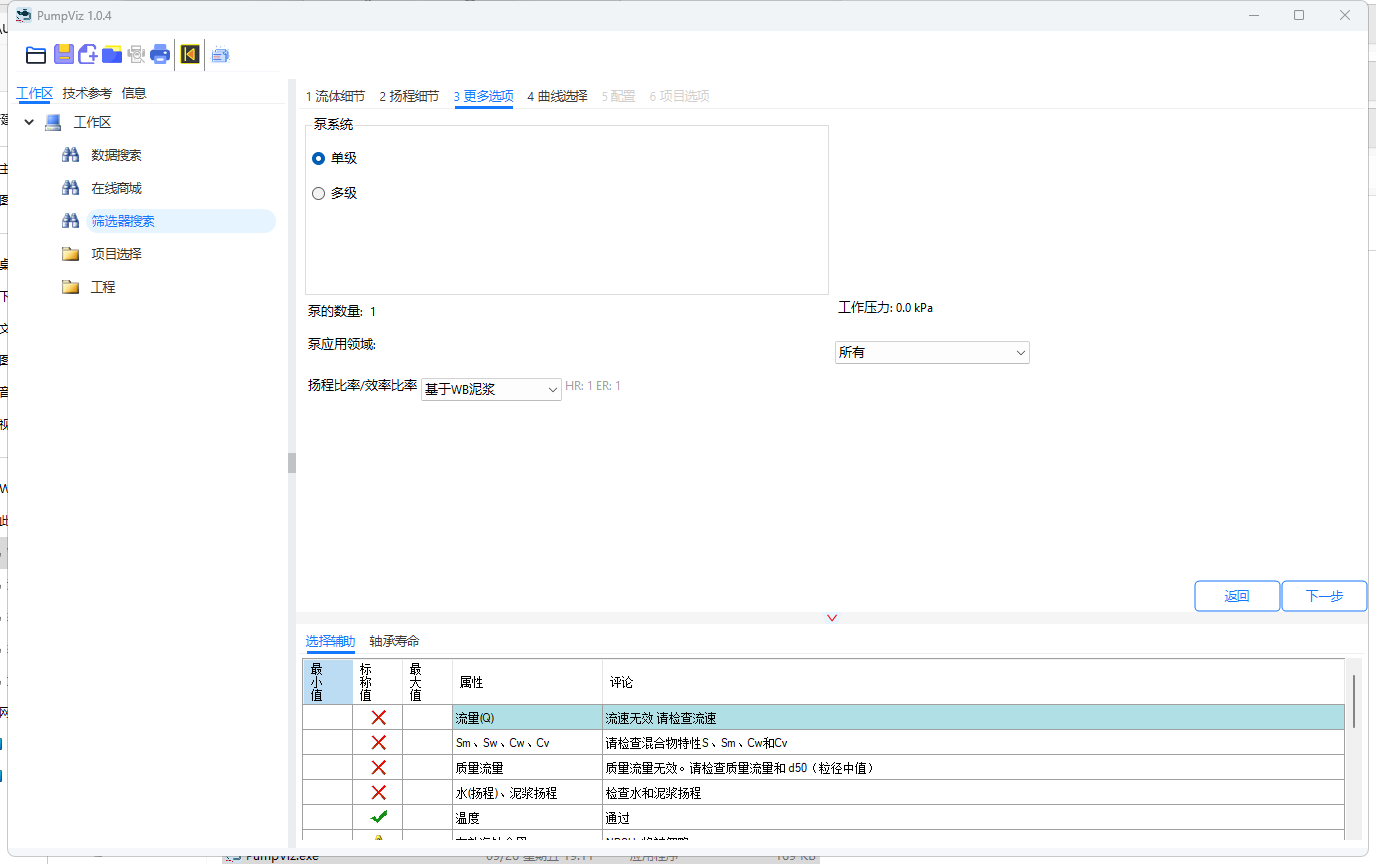Click the 返回 button
1376x864 pixels.
1237,595
